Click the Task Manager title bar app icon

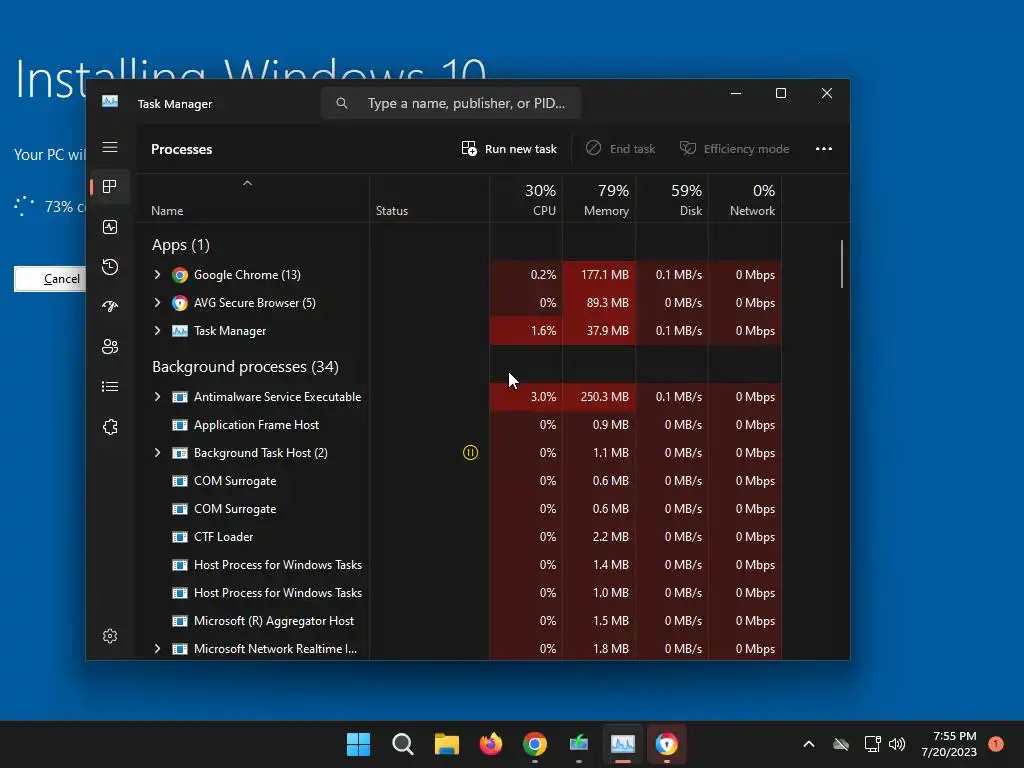coord(110,101)
